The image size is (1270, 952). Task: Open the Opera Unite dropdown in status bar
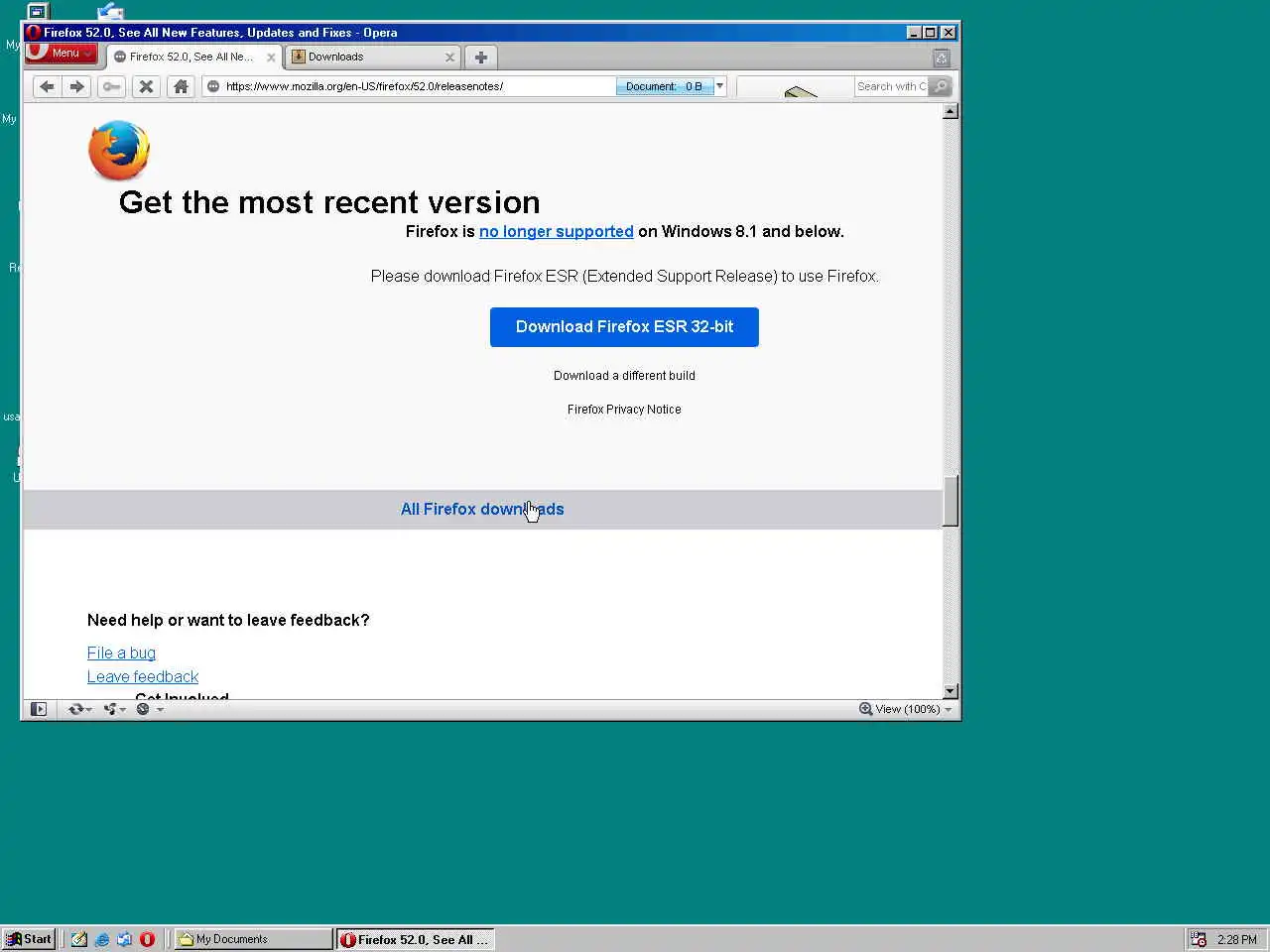coord(114,709)
